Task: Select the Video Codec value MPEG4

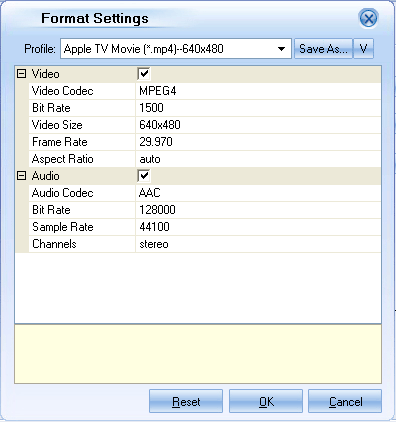Action: 258,91
